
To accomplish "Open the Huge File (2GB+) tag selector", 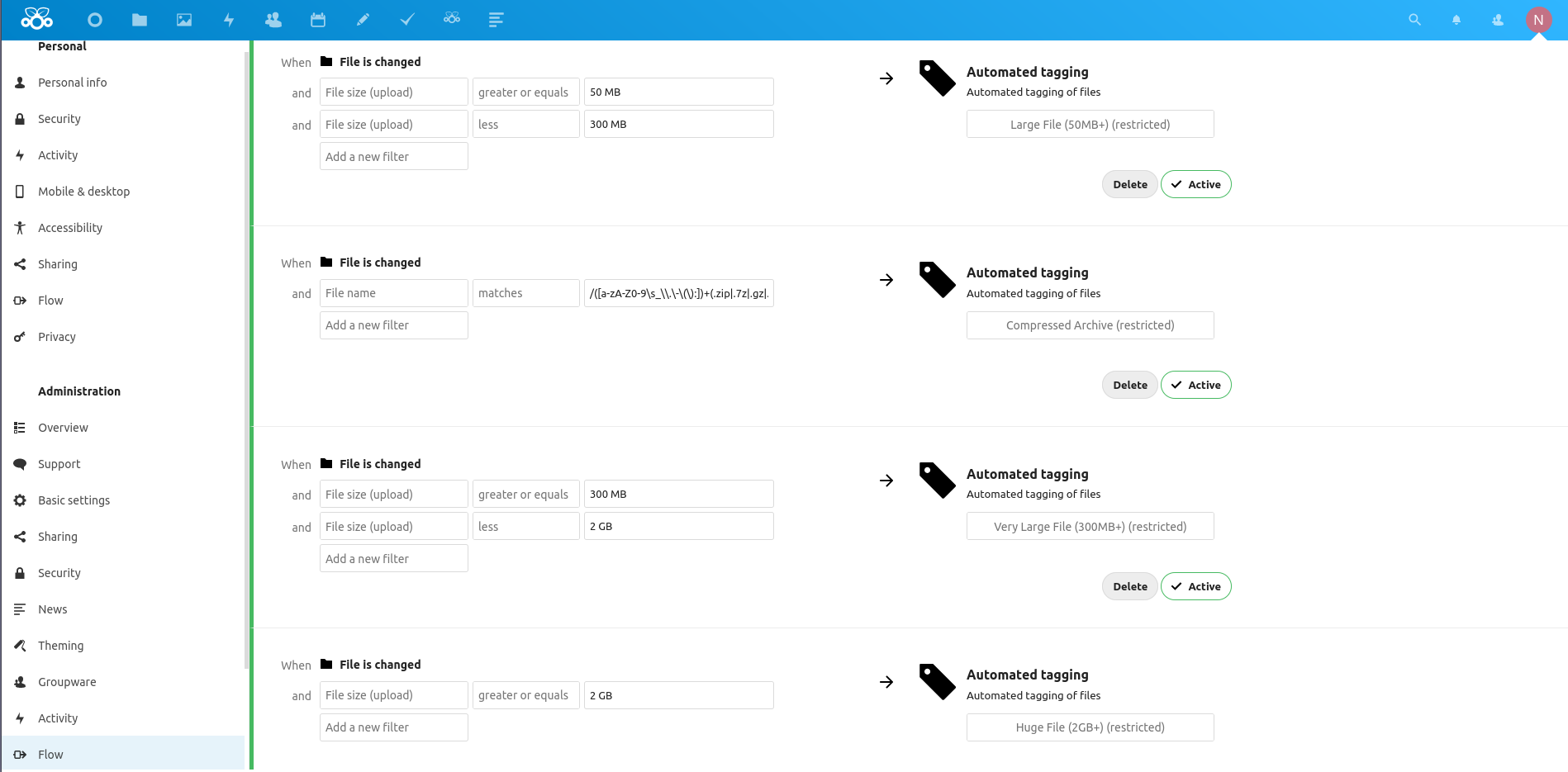I will 1090,727.
